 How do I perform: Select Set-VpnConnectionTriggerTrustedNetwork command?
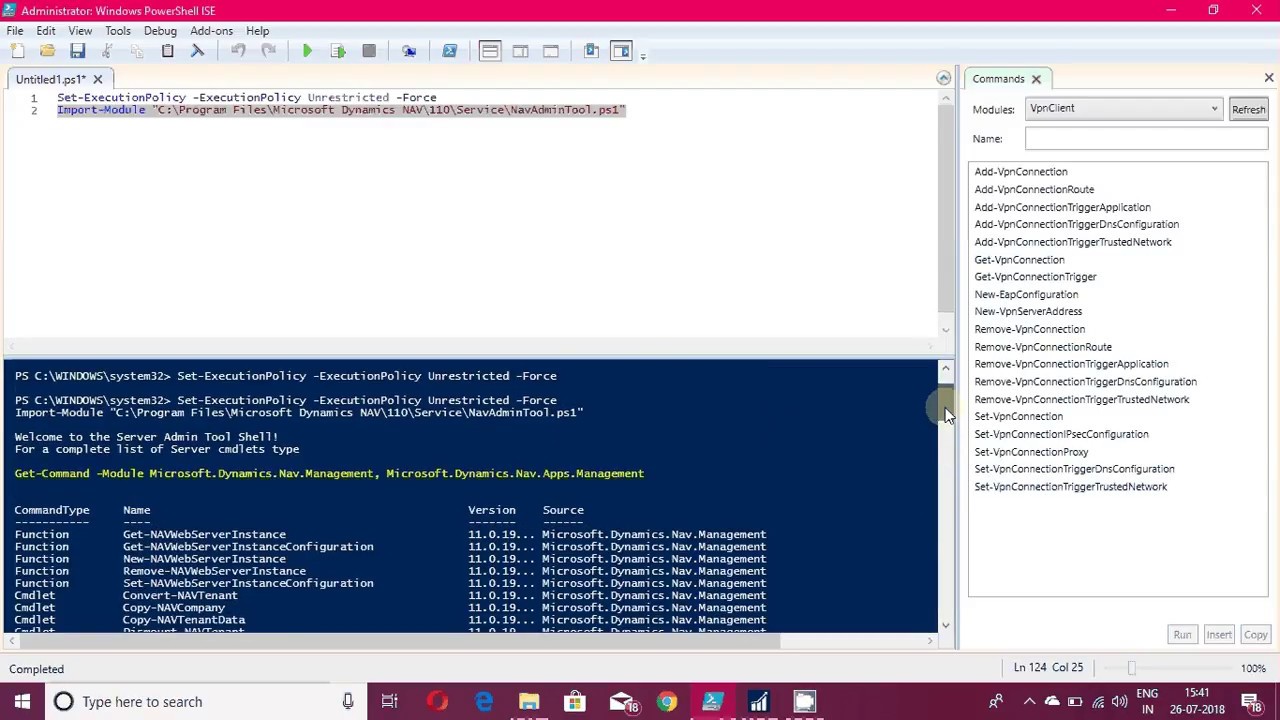pos(1070,487)
